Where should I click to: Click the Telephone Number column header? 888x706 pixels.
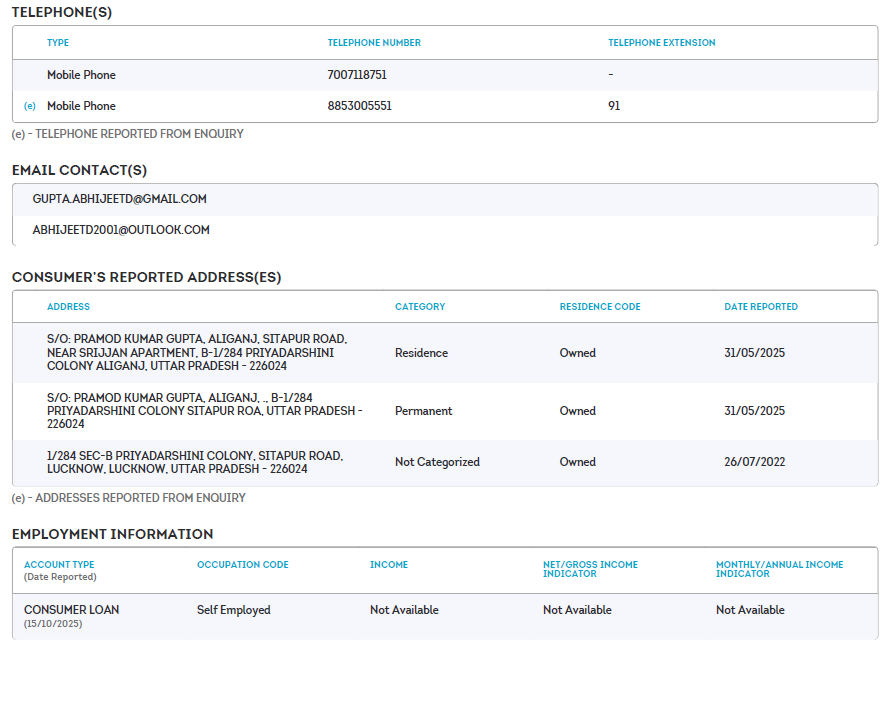(374, 43)
